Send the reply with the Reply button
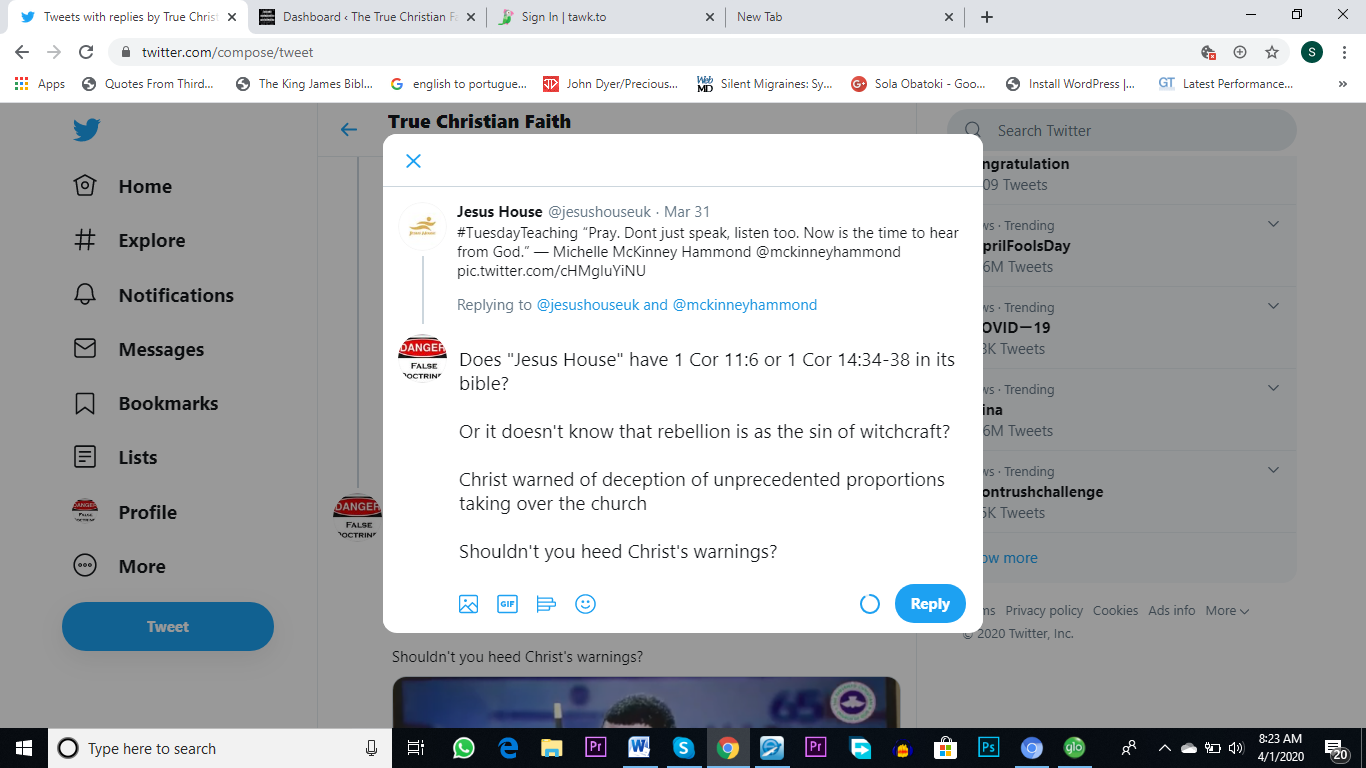The height and width of the screenshot is (768, 1366). (x=930, y=603)
